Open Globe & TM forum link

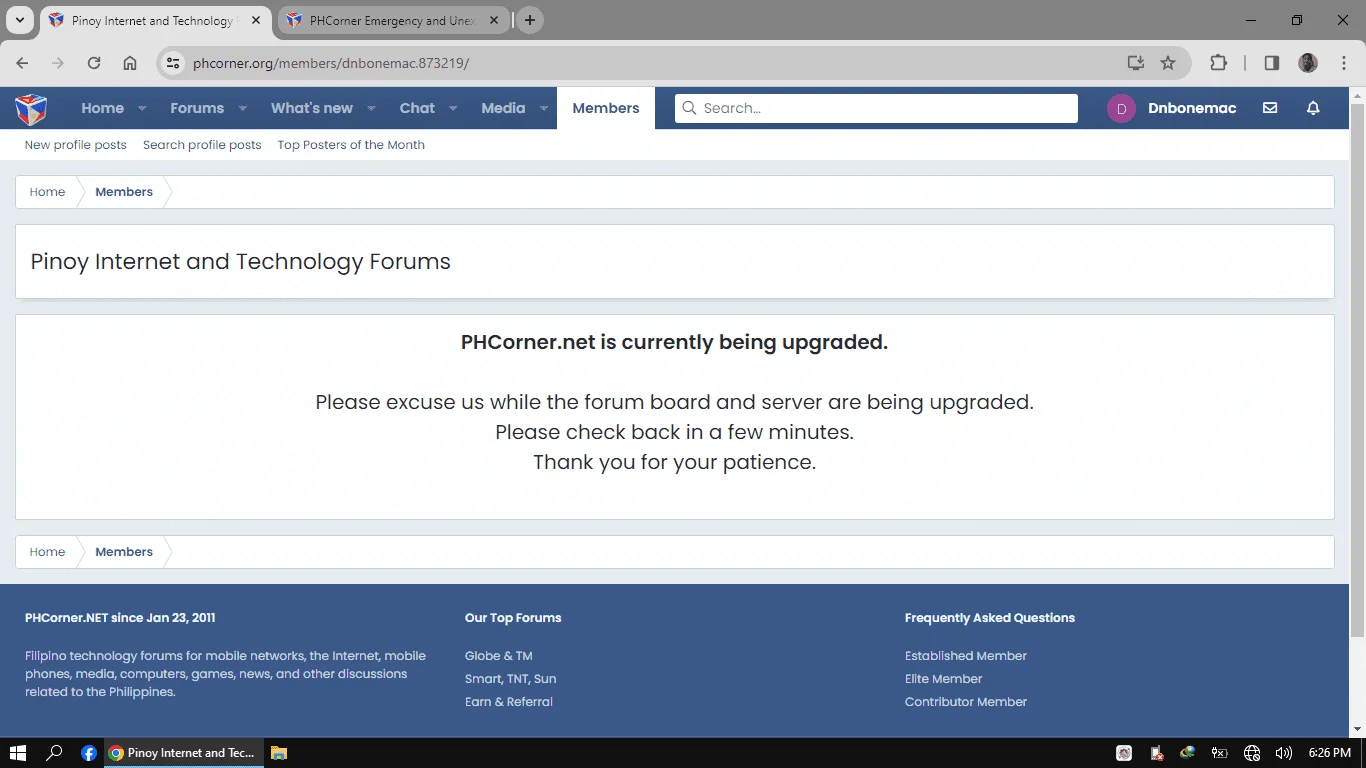(x=499, y=656)
